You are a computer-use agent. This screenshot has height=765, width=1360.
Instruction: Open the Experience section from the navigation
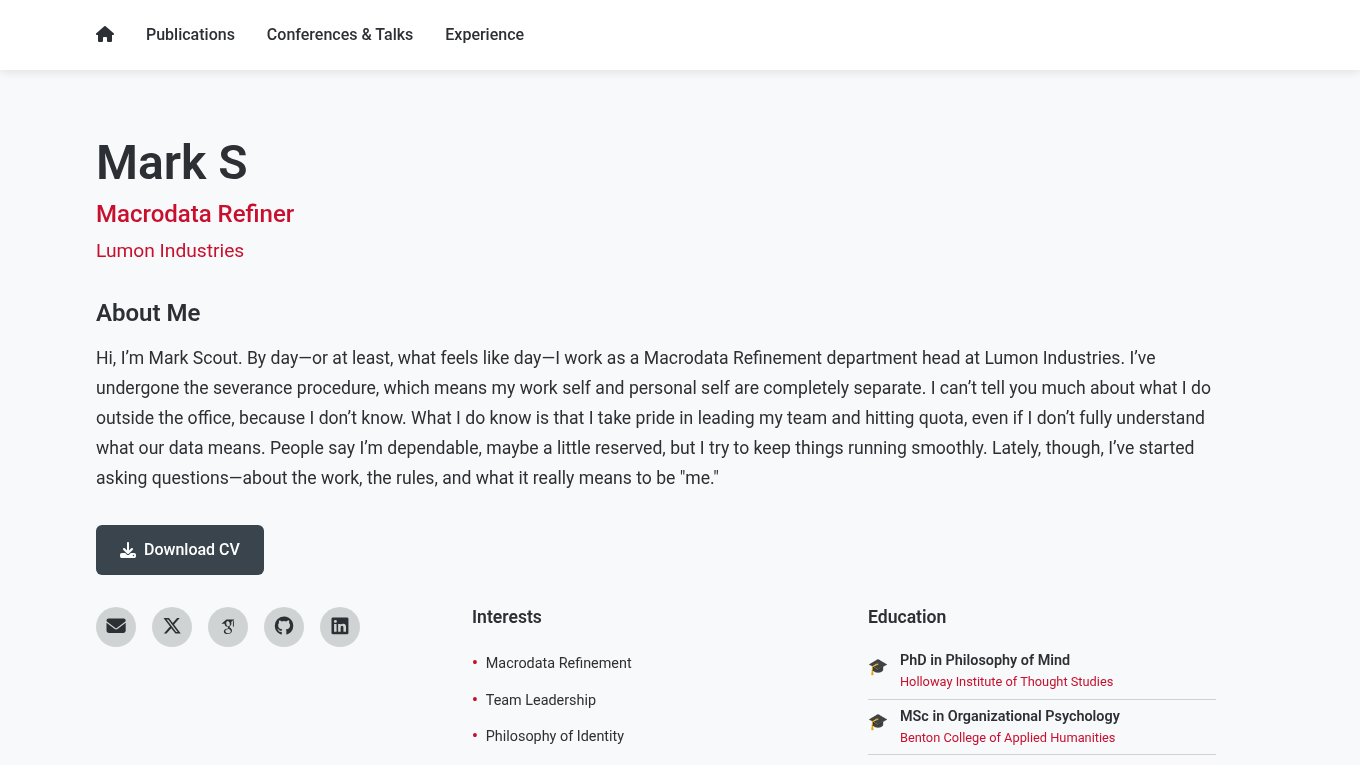pos(484,34)
